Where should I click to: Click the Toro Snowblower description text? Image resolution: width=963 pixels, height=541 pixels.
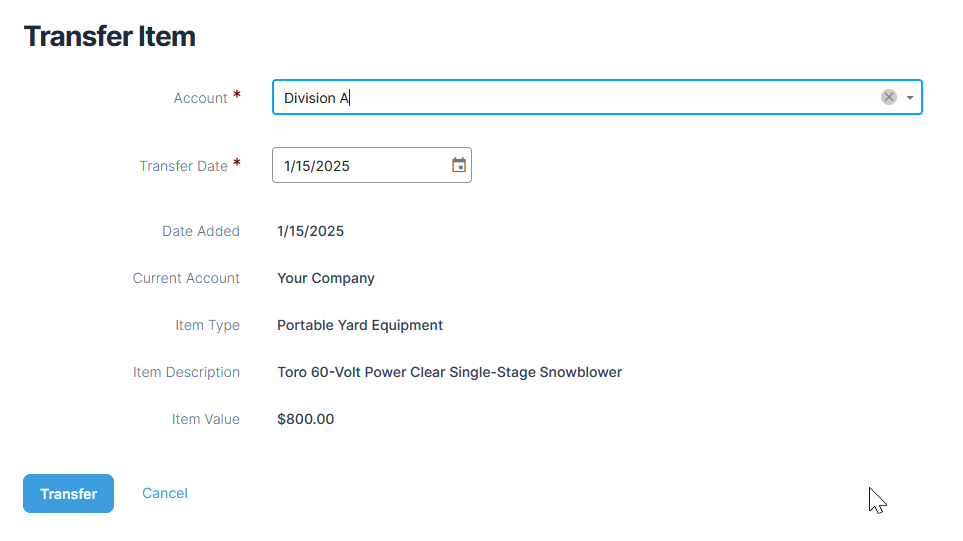[x=450, y=372]
